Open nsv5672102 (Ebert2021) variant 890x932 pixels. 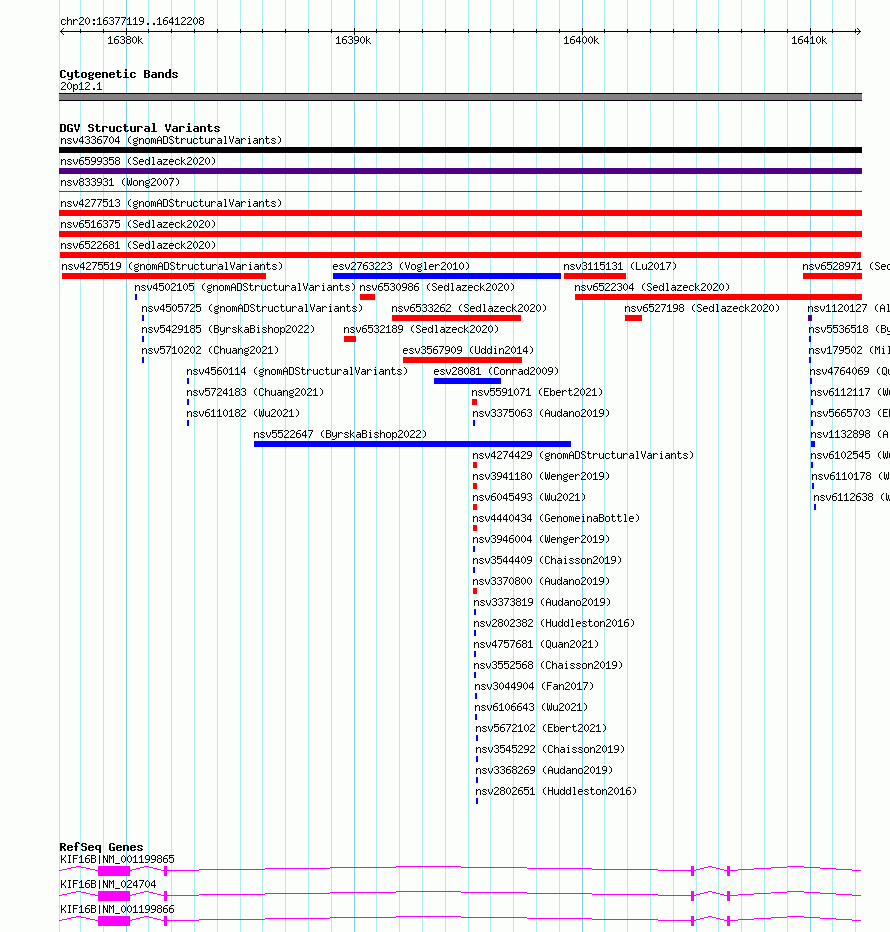tap(541, 728)
